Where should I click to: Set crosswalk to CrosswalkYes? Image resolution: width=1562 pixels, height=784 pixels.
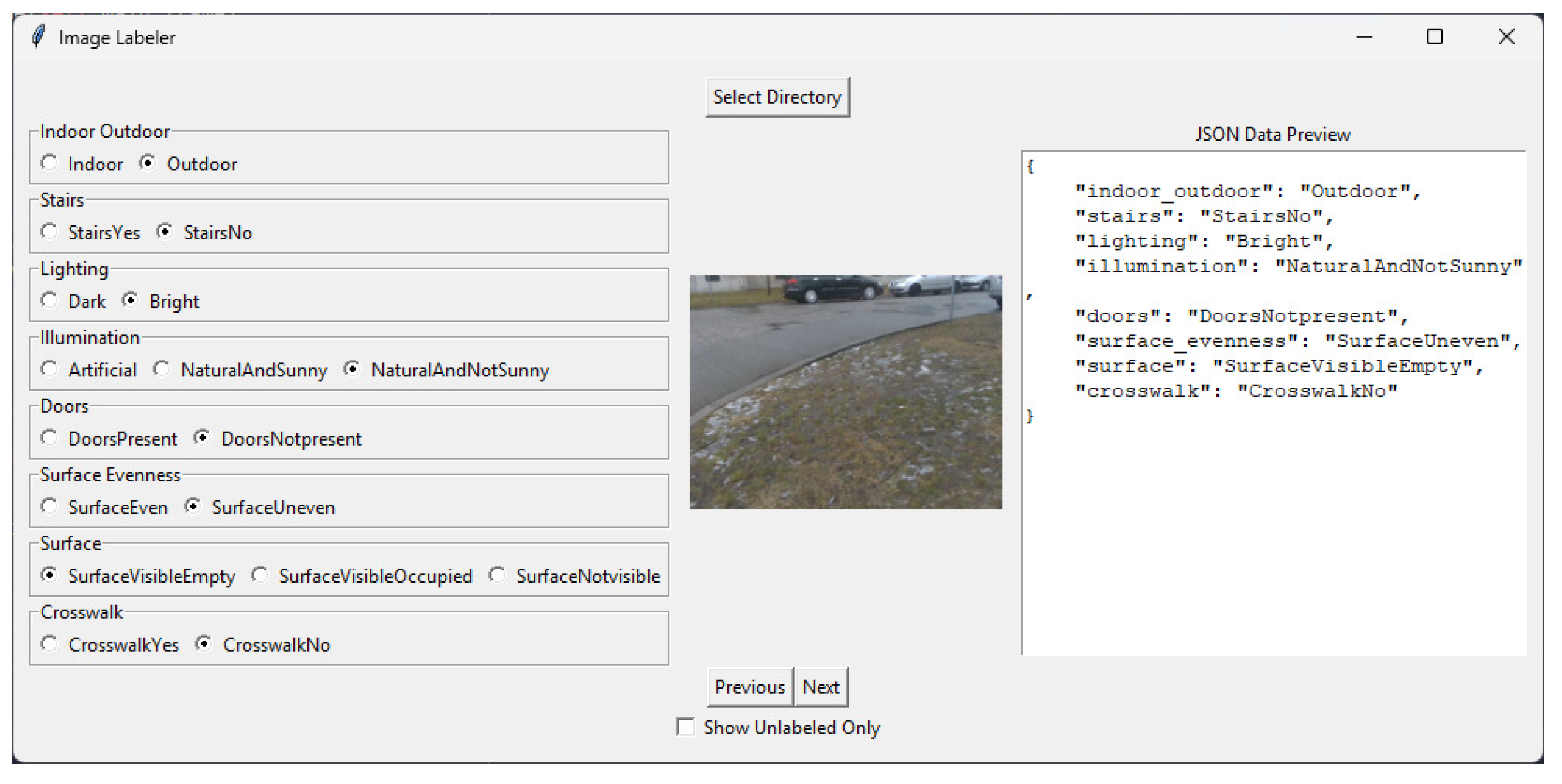(49, 643)
